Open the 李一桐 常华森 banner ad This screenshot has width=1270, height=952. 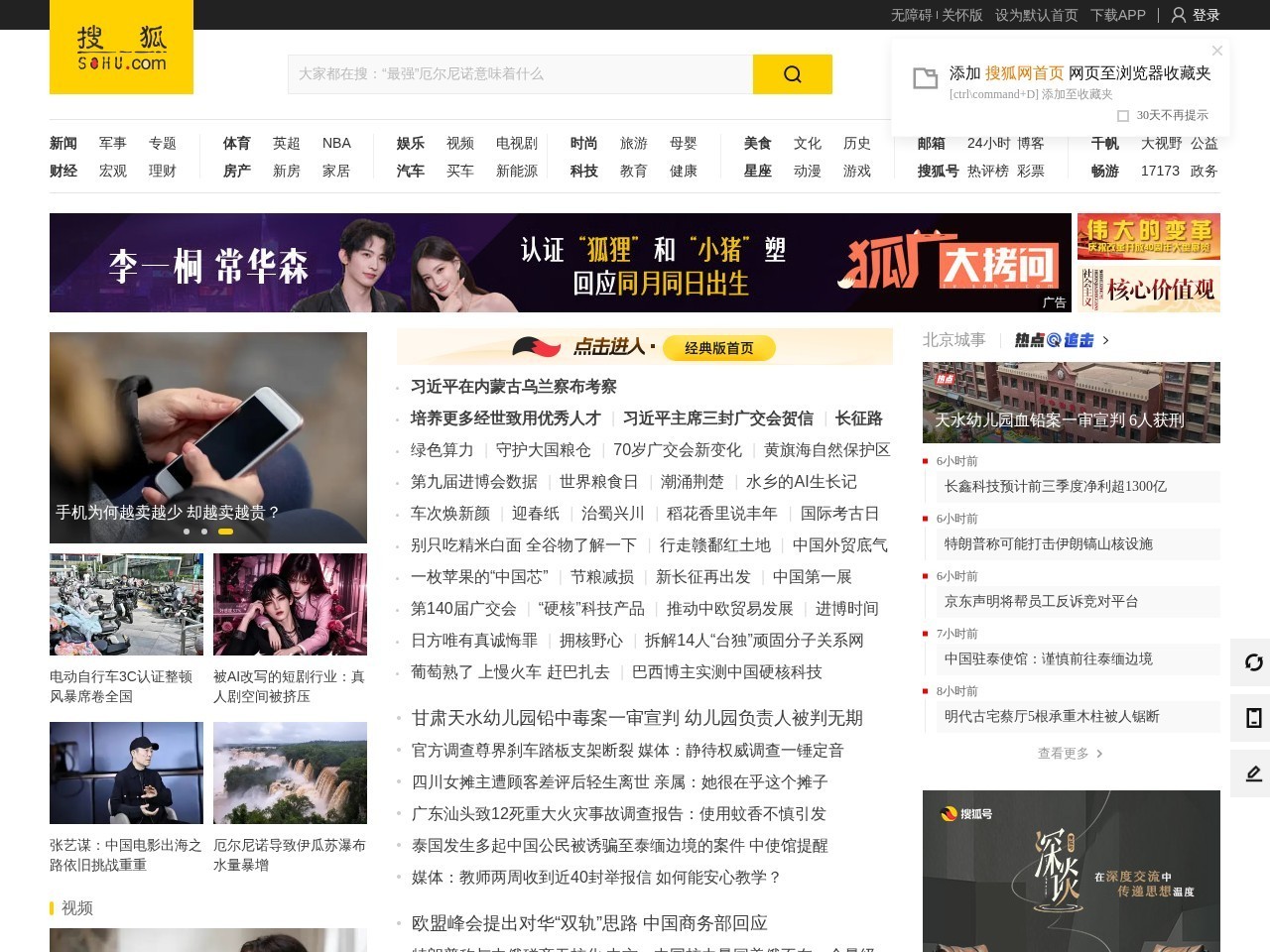561,263
